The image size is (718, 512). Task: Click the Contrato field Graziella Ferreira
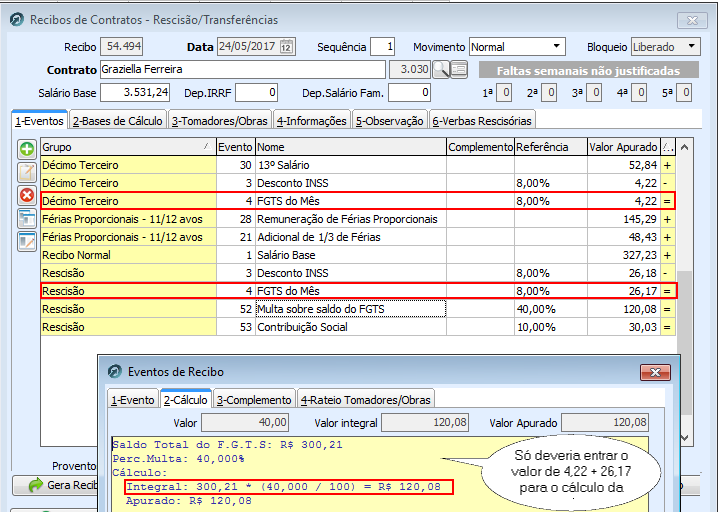[243, 69]
